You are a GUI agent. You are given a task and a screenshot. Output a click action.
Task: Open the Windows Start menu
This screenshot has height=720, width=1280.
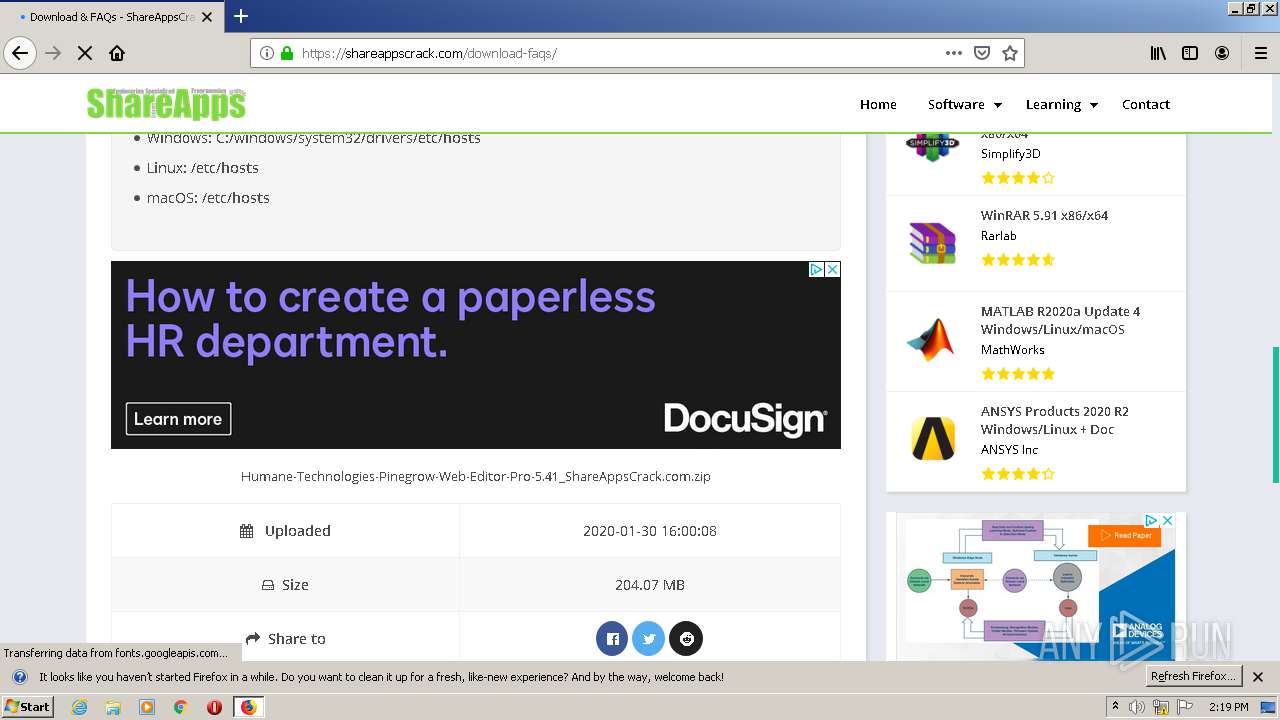point(27,707)
